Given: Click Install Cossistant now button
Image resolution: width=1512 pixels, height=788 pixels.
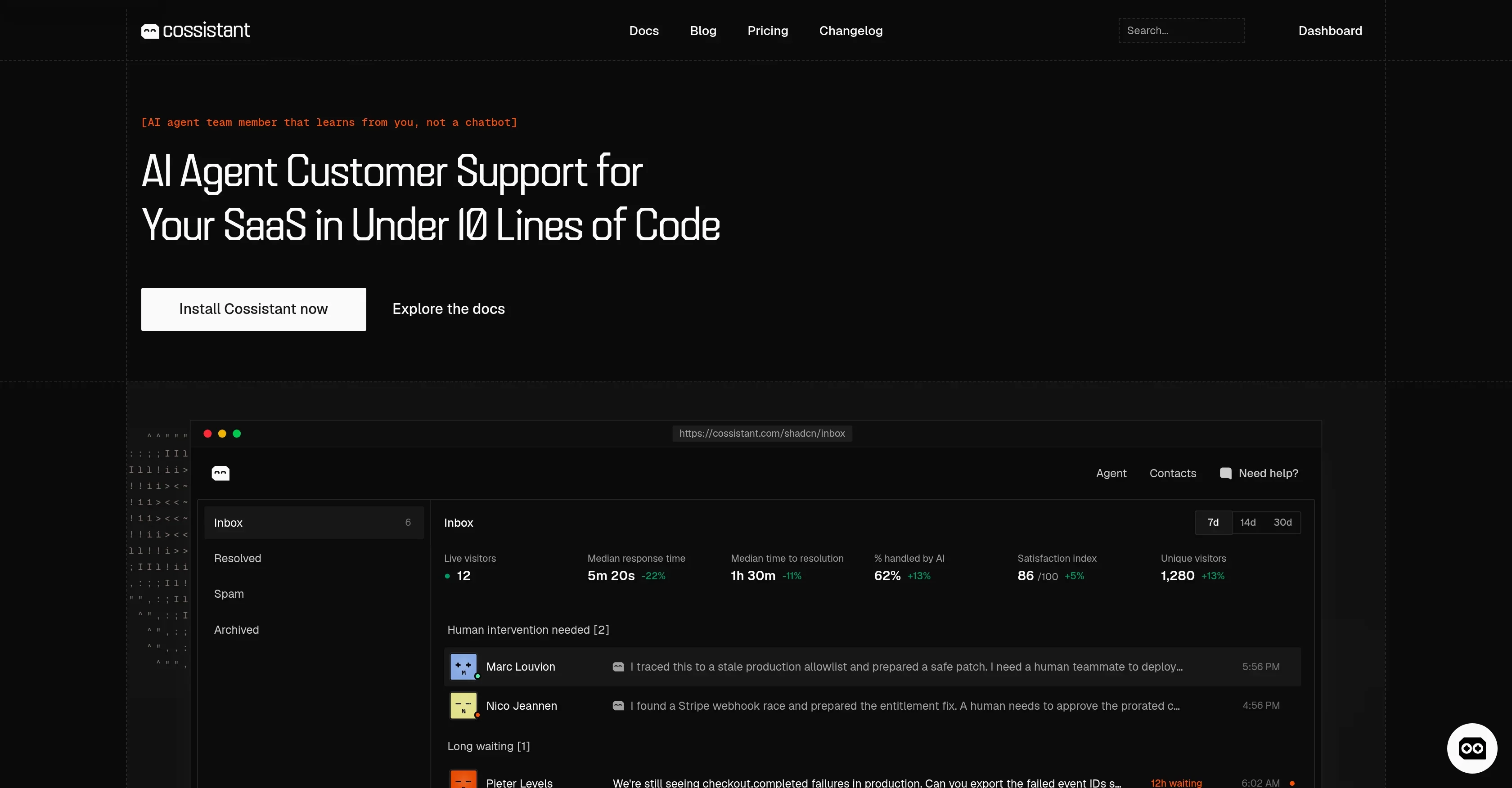Looking at the screenshot, I should [x=253, y=309].
